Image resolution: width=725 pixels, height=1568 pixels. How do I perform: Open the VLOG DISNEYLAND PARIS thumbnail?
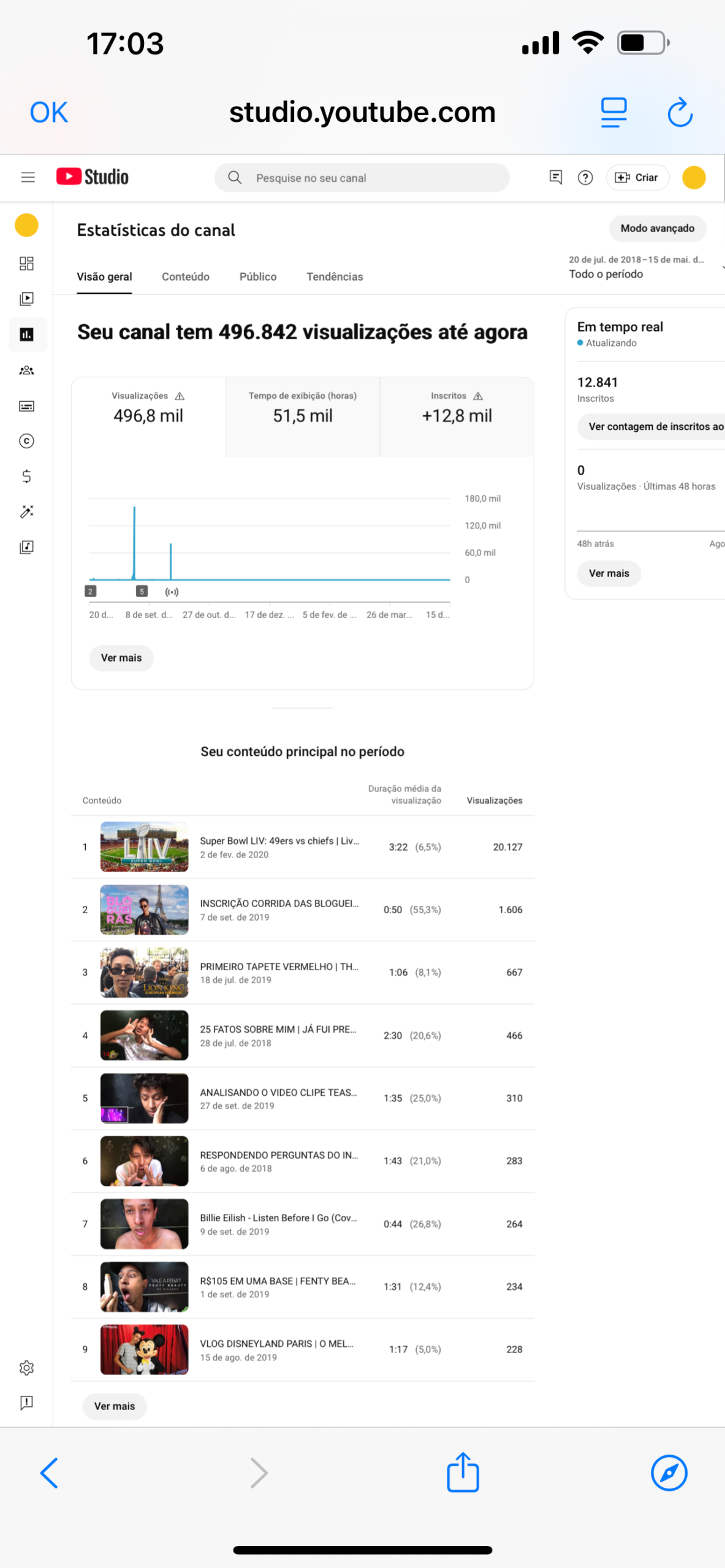pyautogui.click(x=145, y=1349)
